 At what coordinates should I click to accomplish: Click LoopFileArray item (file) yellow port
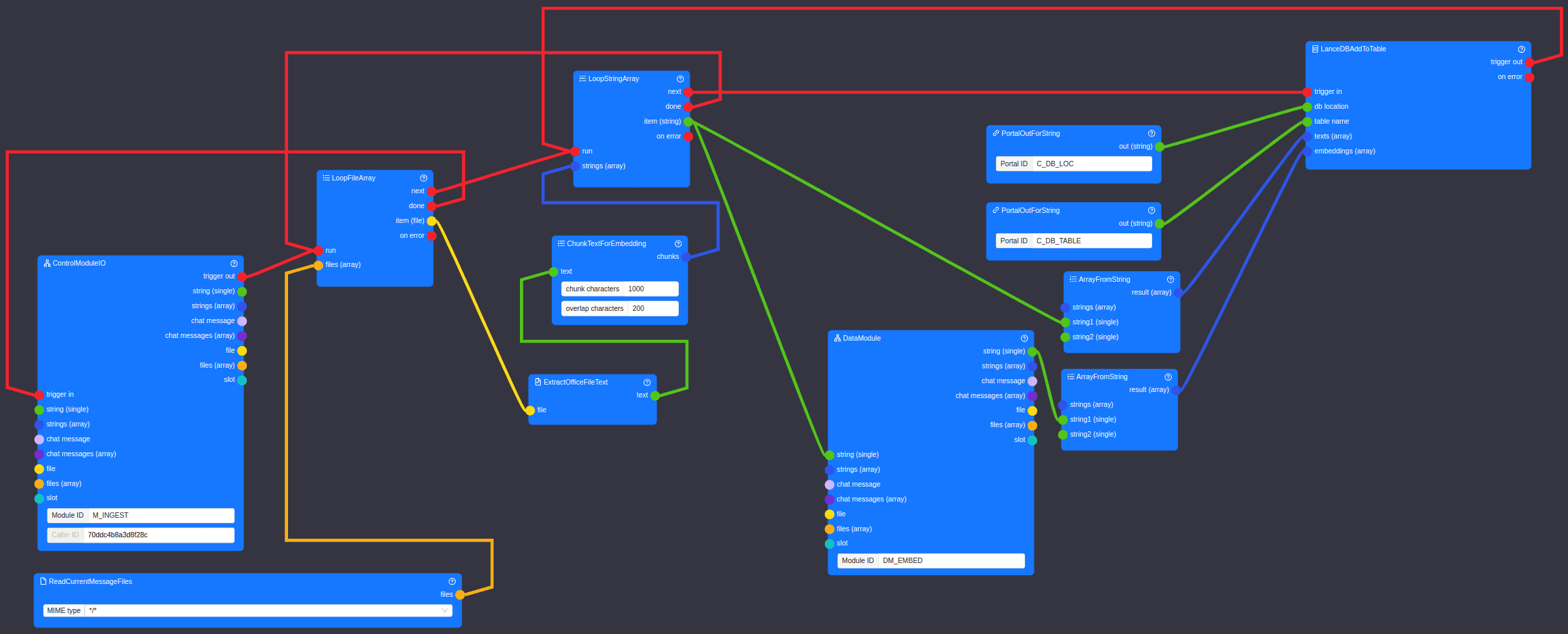click(431, 222)
